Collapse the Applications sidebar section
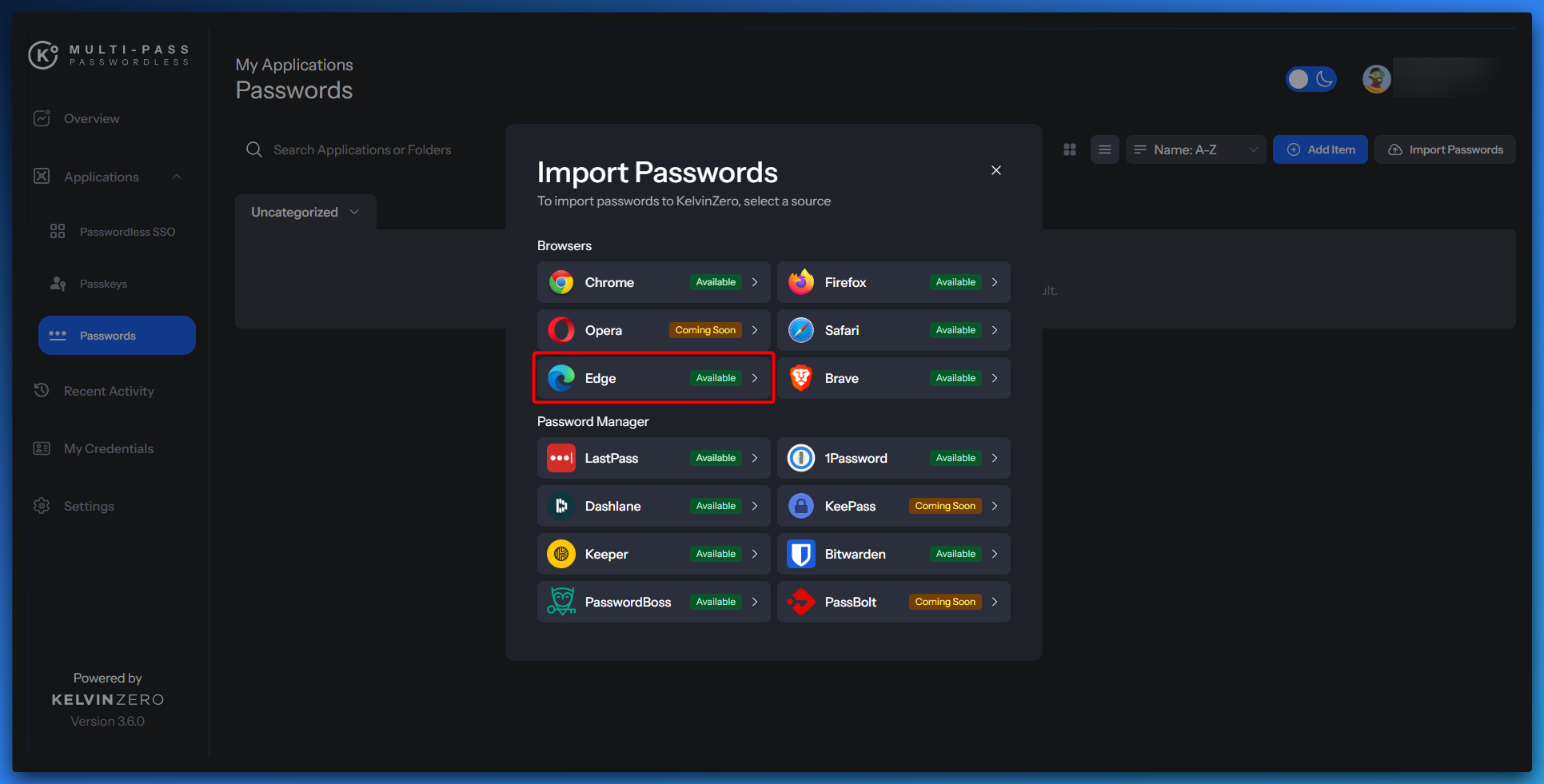Viewport: 1544px width, 784px height. 177,177
